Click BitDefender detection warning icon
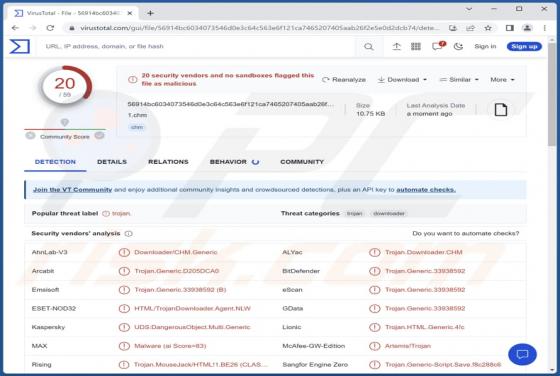The image size is (560, 376). pos(375,271)
